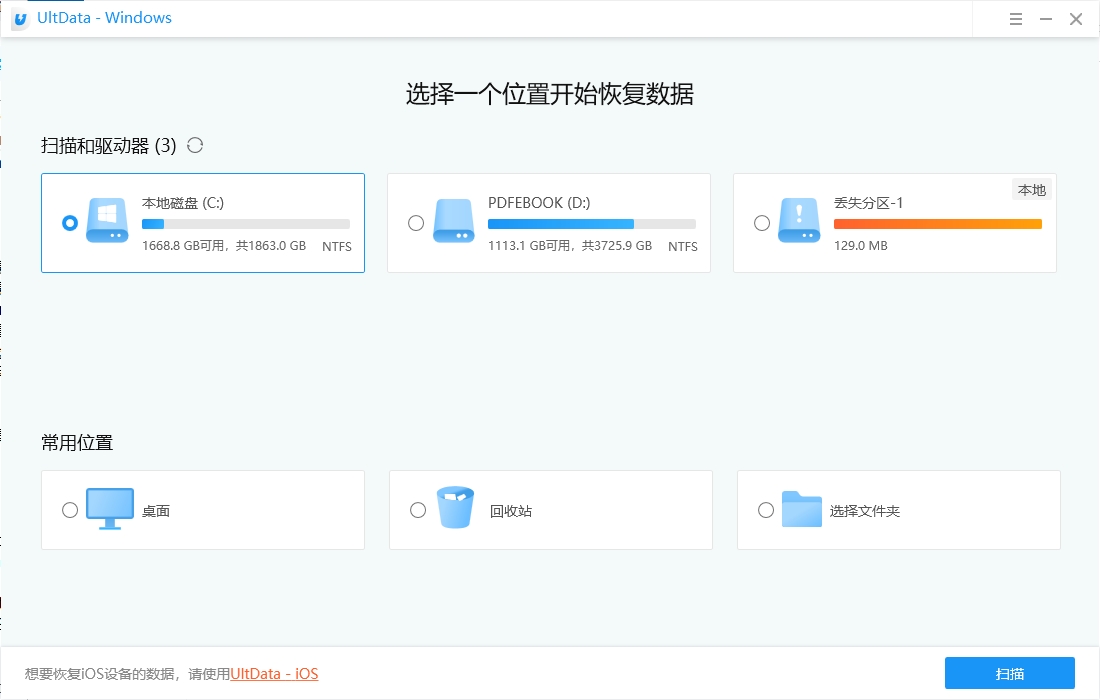Click the UltData logo icon in title bar
This screenshot has height=700, width=1100.
(x=20, y=19)
